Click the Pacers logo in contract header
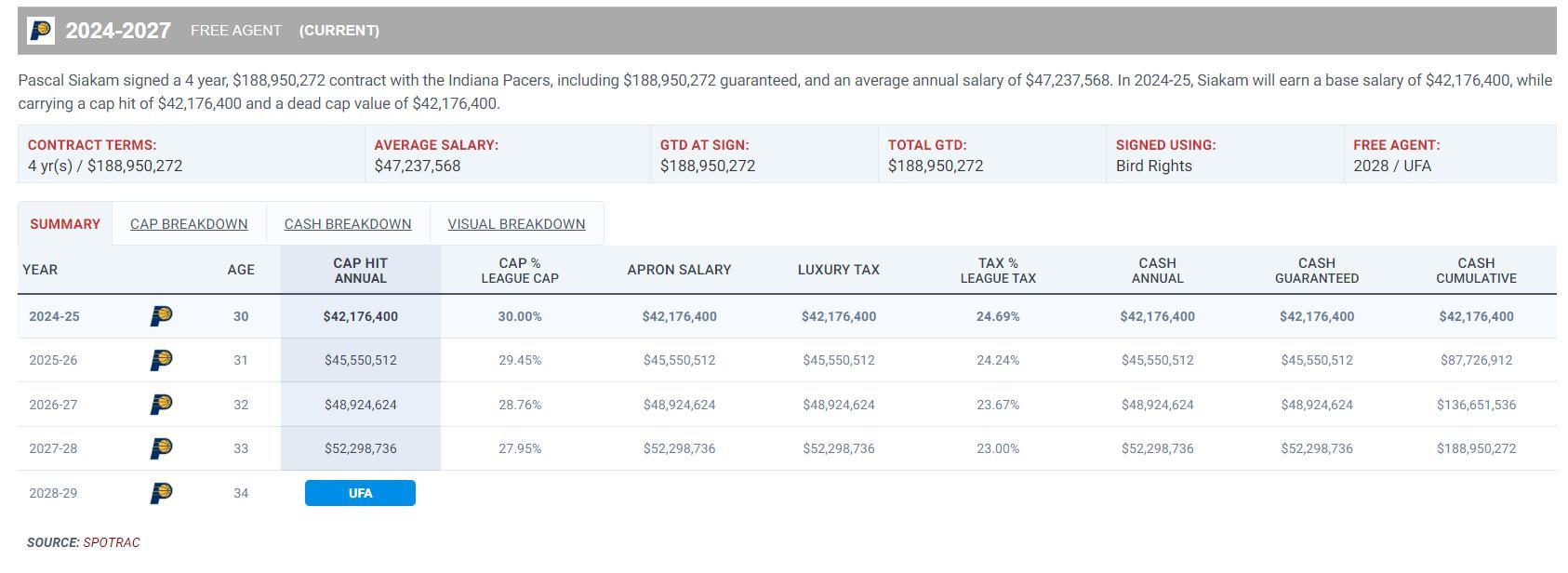This screenshot has width=1568, height=573. tap(41, 31)
